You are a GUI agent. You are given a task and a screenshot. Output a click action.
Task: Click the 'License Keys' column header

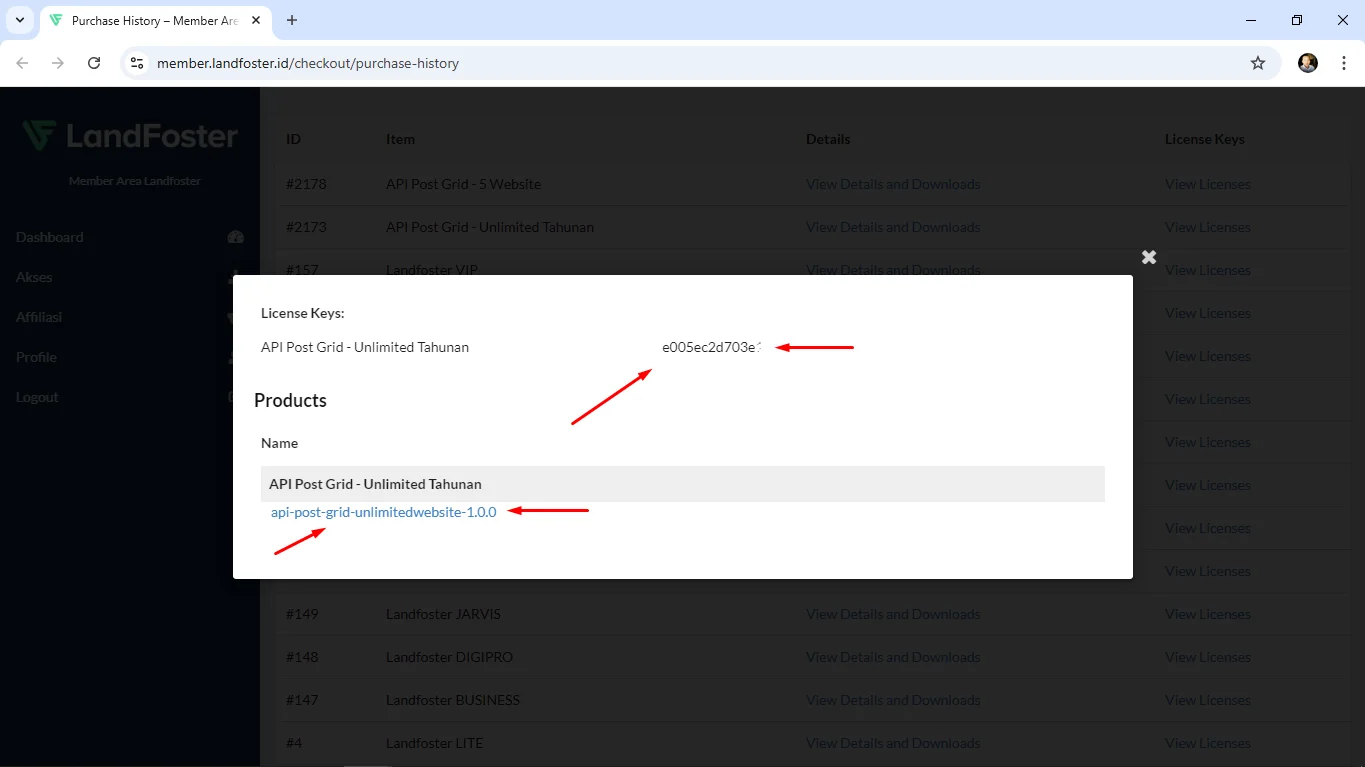pyautogui.click(x=1205, y=139)
